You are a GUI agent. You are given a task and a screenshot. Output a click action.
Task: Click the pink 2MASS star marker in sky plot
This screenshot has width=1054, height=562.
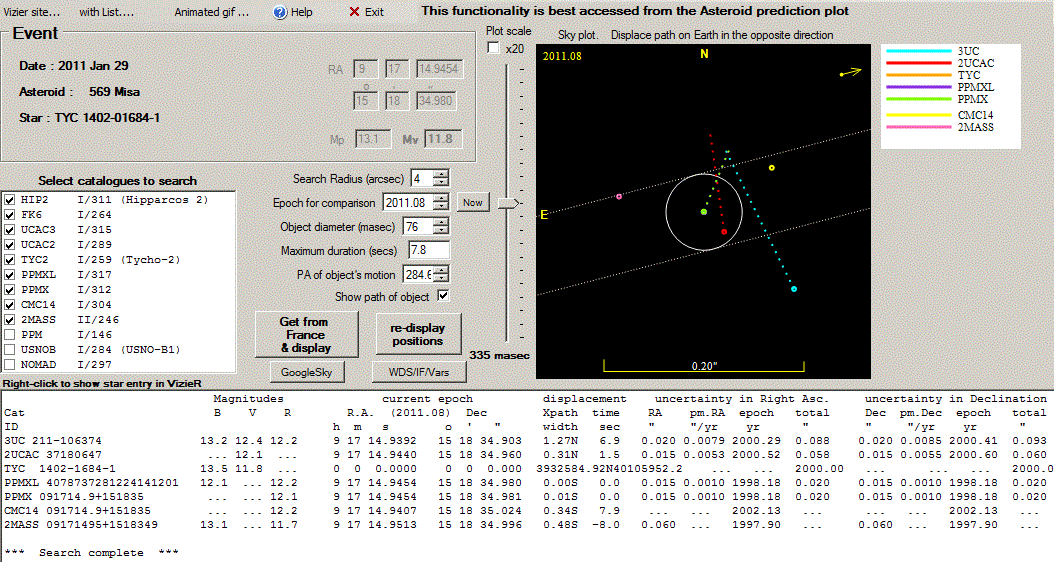click(619, 196)
